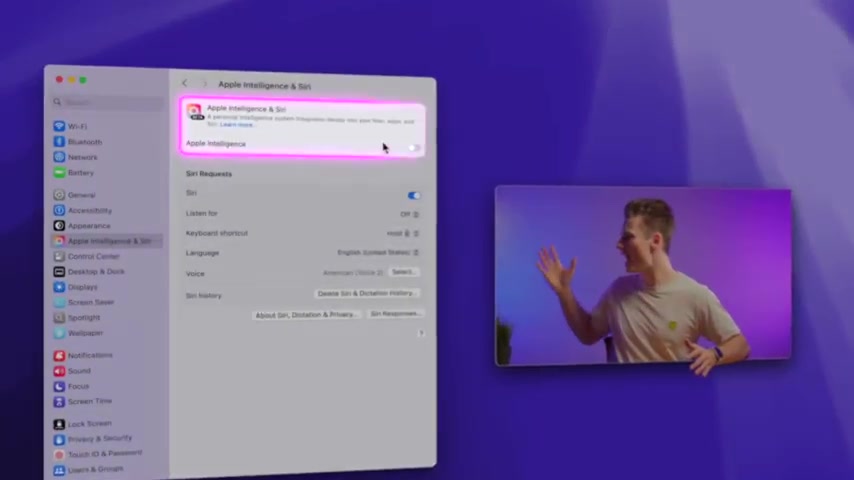Open the Spotlight sidebar icon
This screenshot has width=854, height=480.
click(x=59, y=317)
